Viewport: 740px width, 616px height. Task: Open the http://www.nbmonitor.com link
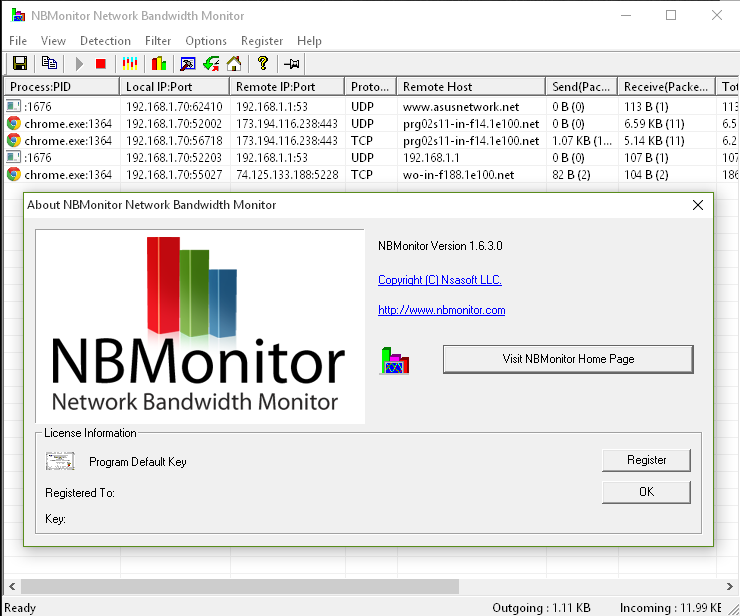click(441, 310)
